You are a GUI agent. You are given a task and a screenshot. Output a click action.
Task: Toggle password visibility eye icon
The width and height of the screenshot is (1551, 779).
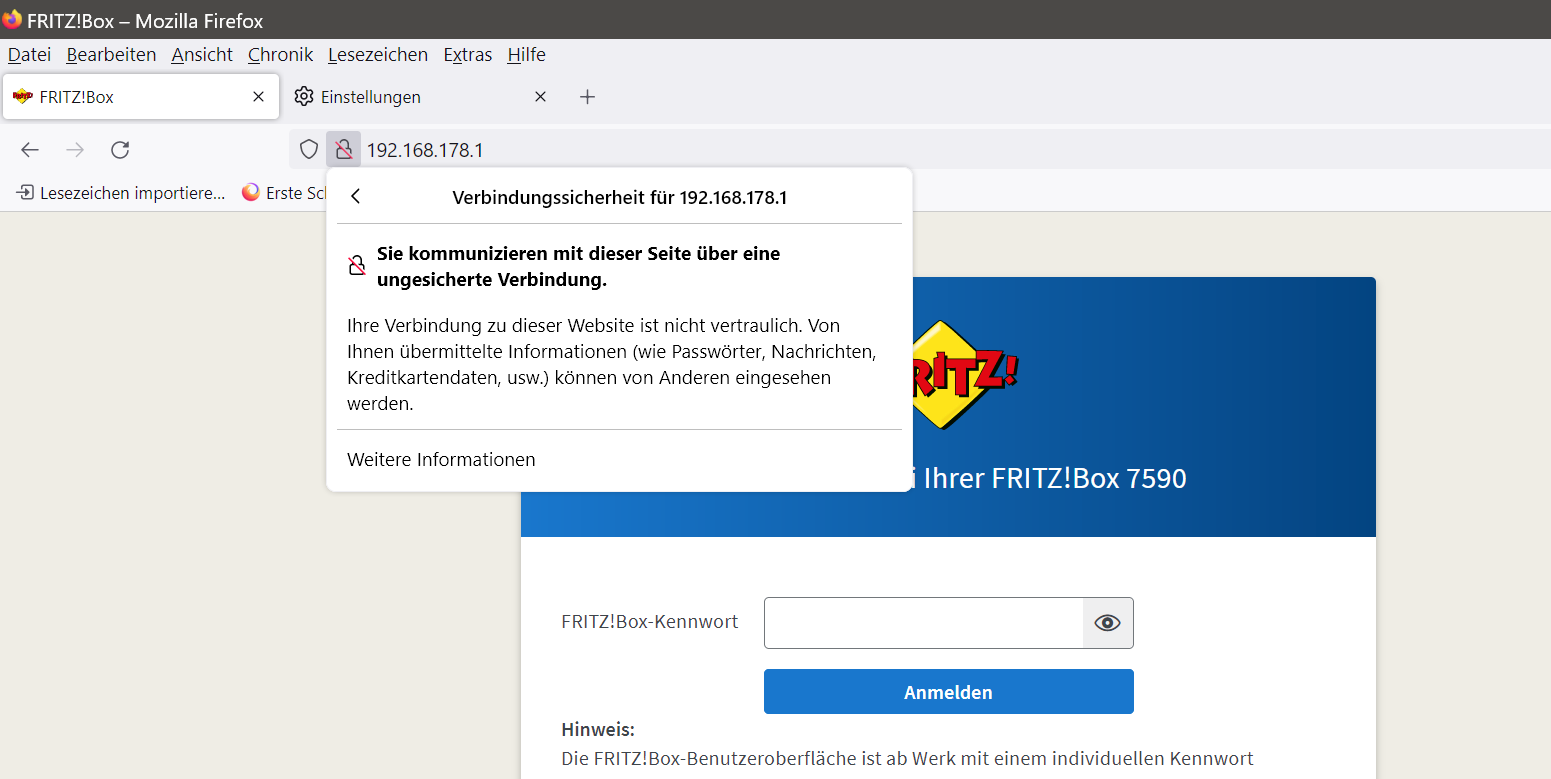(1107, 623)
